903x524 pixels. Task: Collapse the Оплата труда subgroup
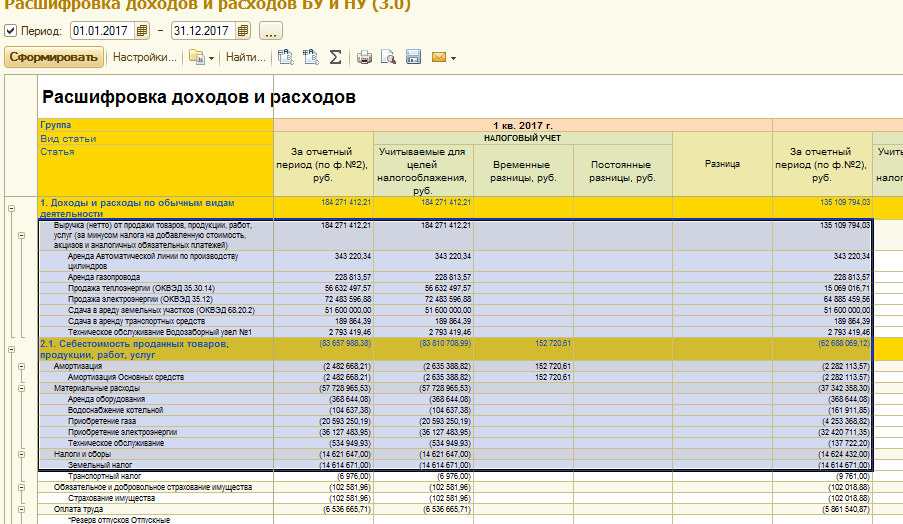(21, 509)
